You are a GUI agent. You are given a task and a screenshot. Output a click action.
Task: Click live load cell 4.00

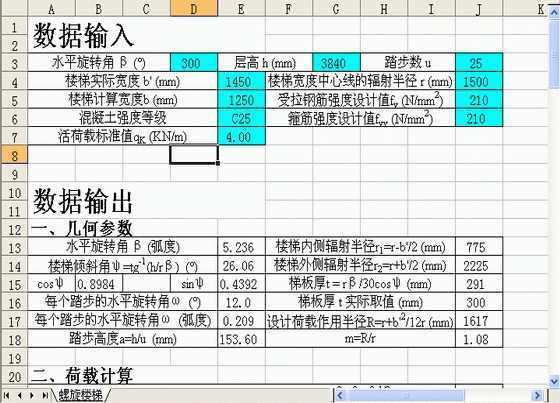point(241,137)
